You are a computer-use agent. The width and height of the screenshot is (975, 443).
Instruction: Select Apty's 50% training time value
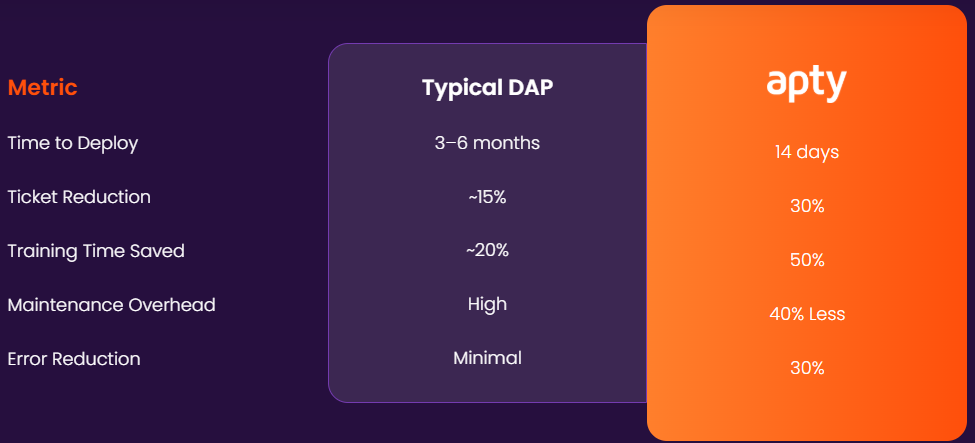(806, 261)
